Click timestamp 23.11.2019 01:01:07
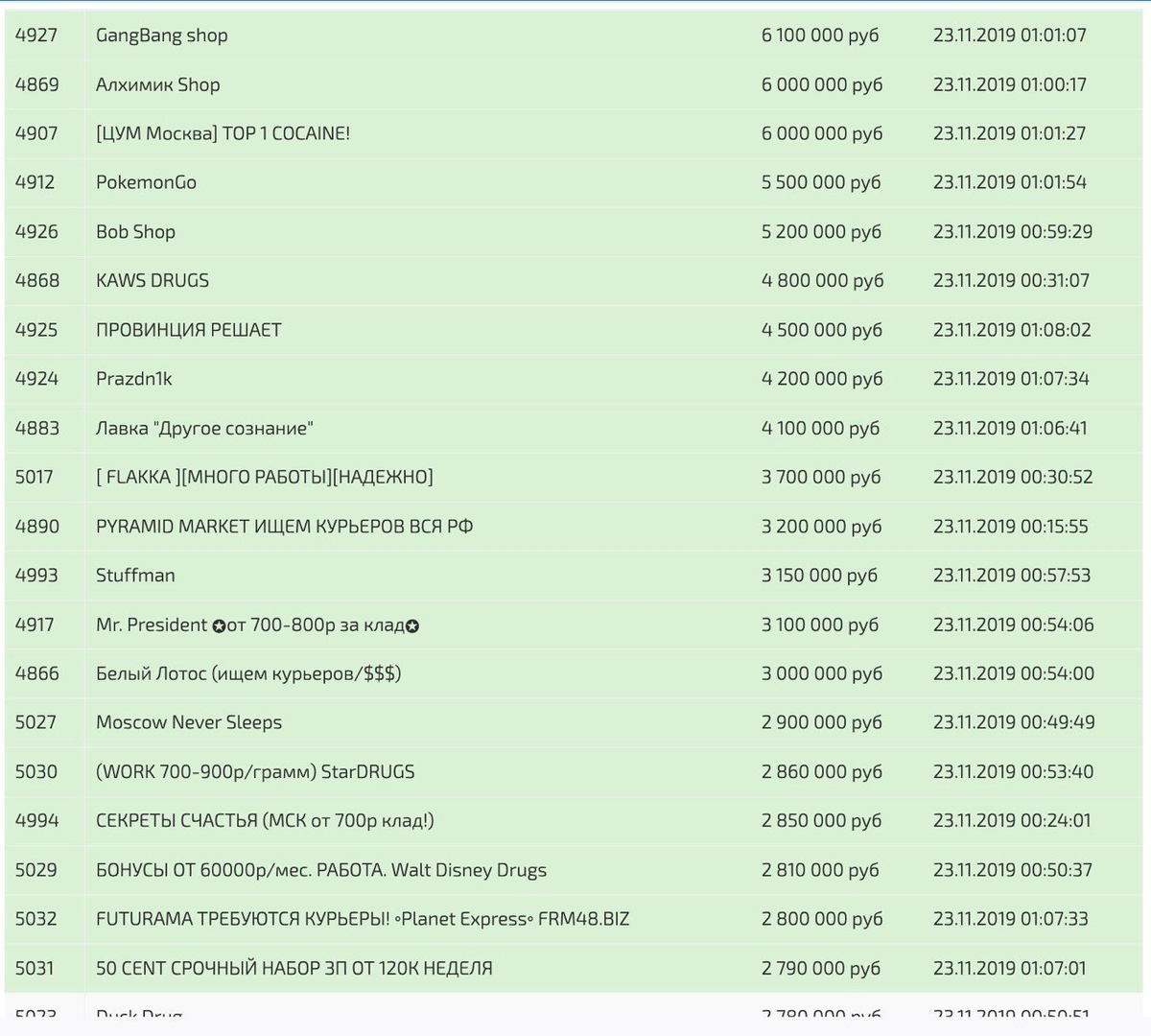 pyautogui.click(x=1010, y=35)
